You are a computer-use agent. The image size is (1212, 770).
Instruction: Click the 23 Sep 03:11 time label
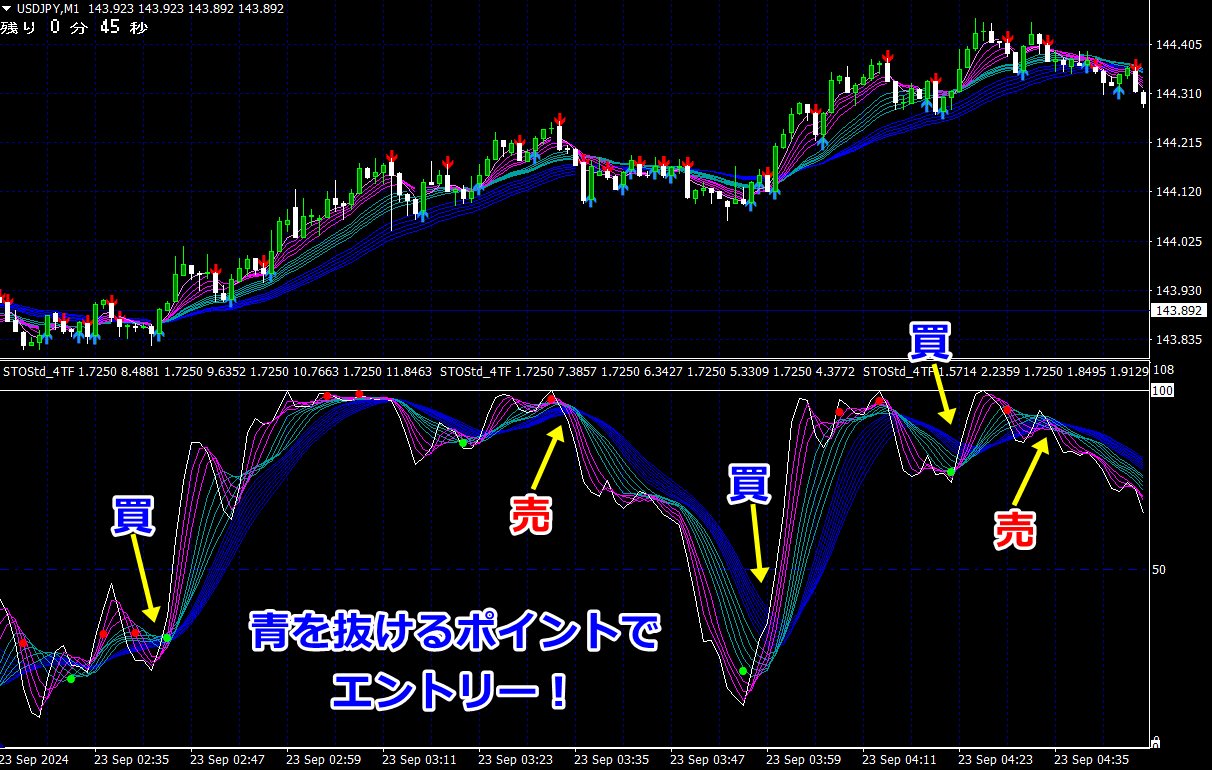tap(420, 760)
